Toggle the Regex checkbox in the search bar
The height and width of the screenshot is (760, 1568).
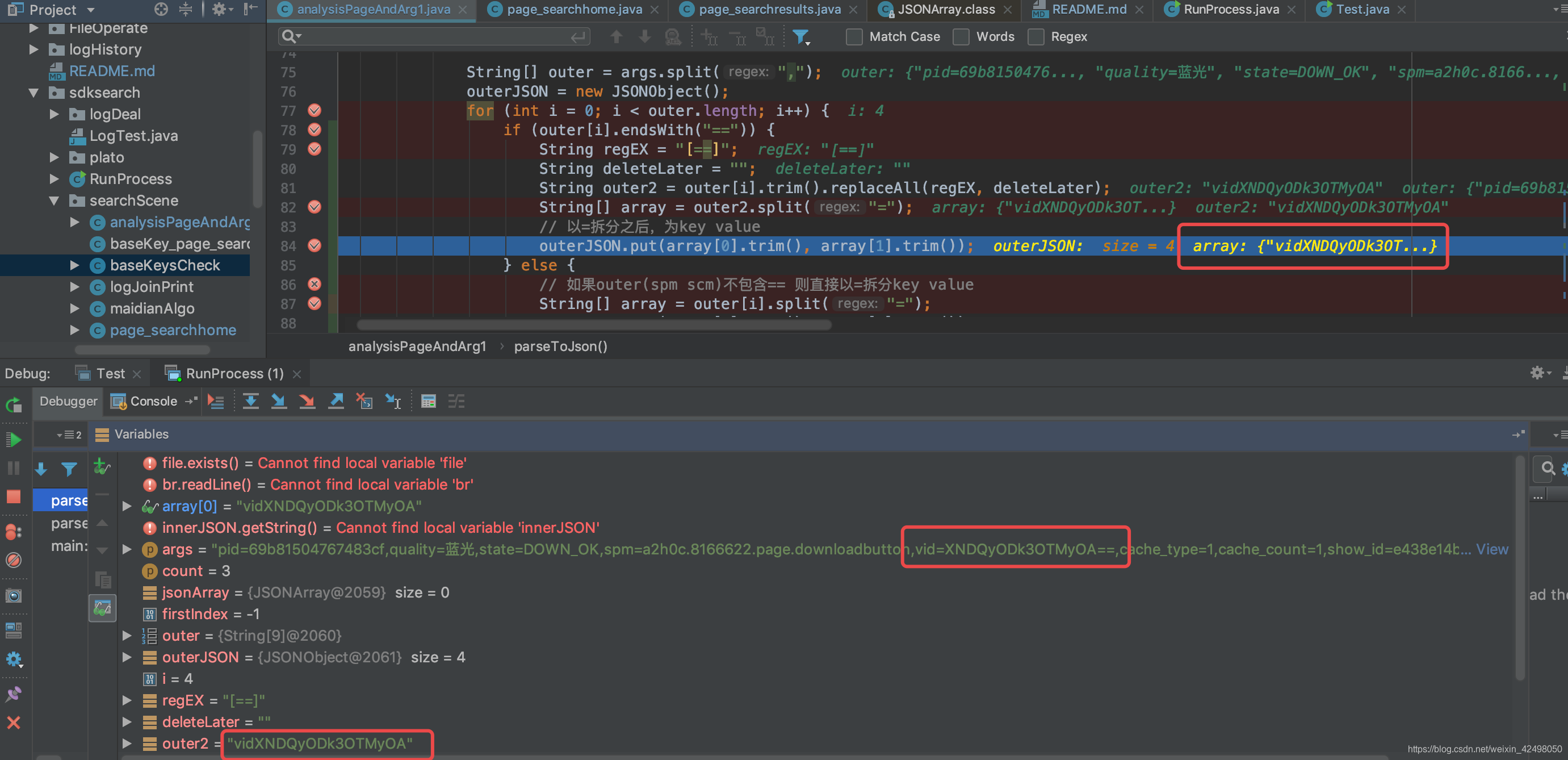(1035, 37)
